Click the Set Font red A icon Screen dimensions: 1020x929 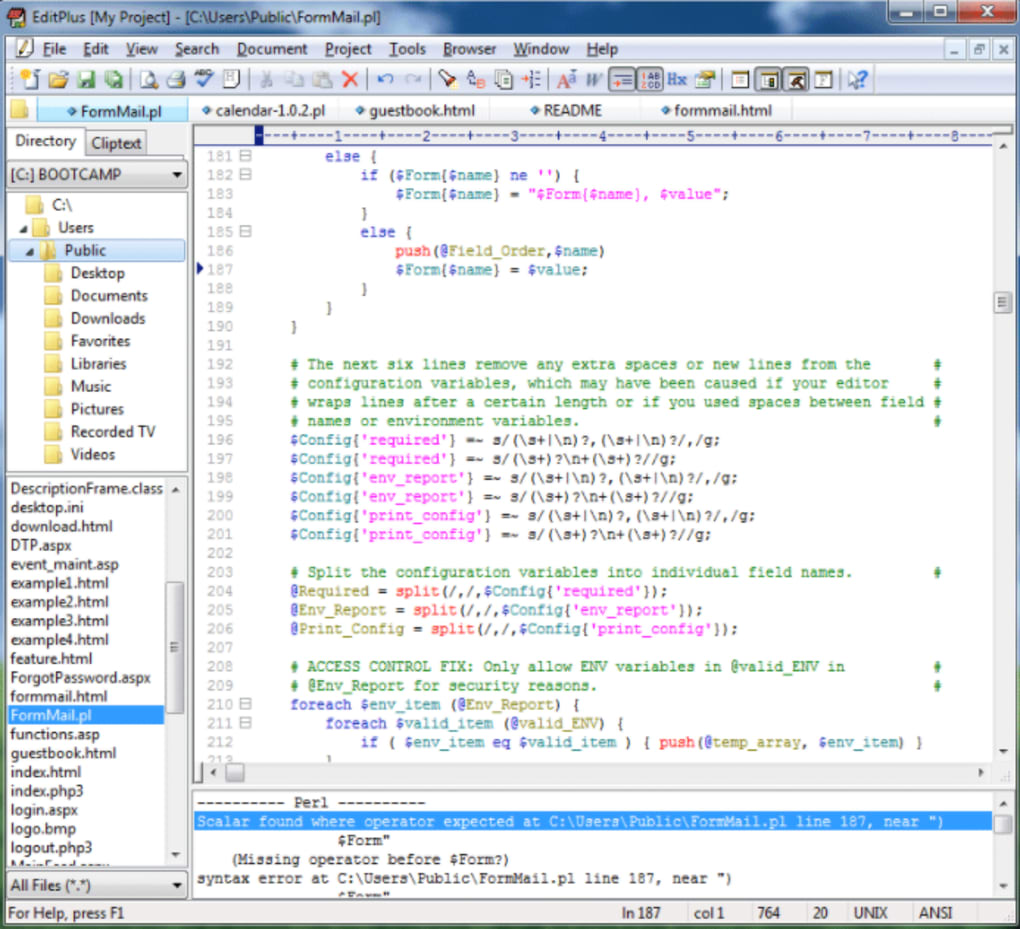click(566, 79)
